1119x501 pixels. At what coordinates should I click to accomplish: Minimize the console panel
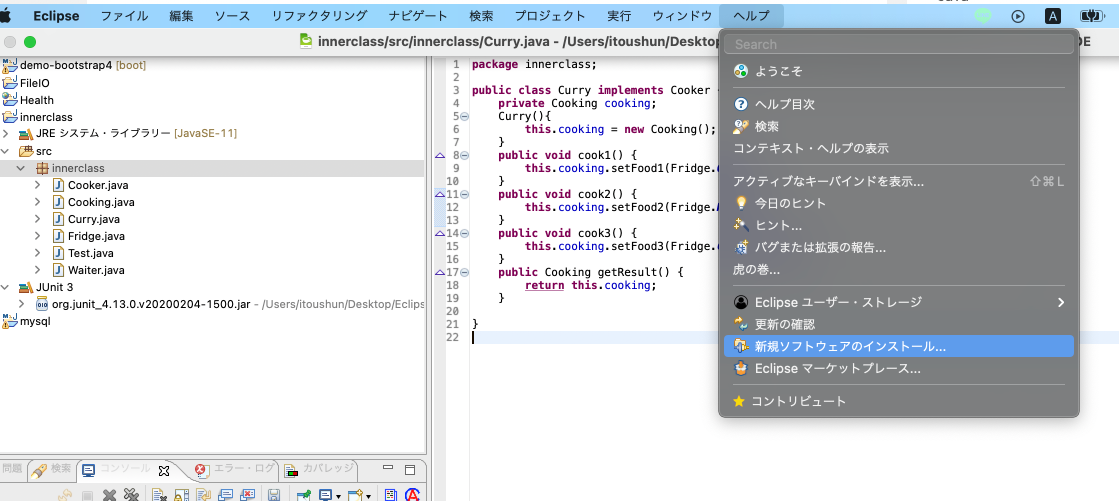click(388, 467)
